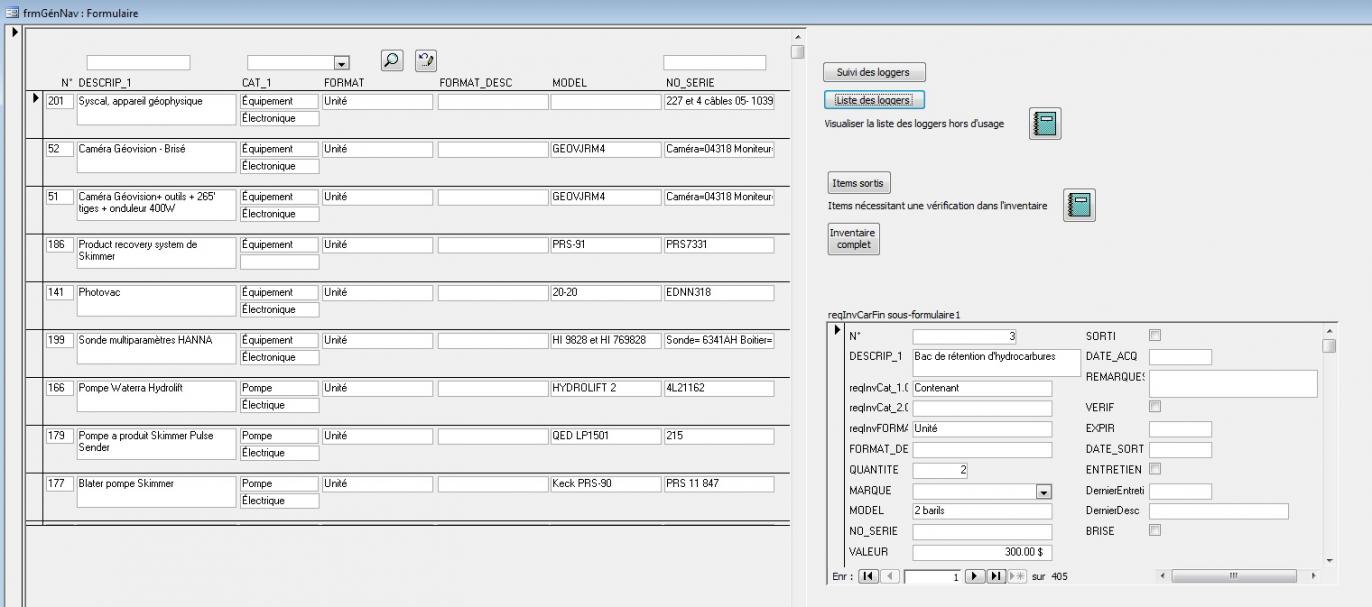
Task: Open the CAT_1 filter dropdown
Action: click(342, 62)
